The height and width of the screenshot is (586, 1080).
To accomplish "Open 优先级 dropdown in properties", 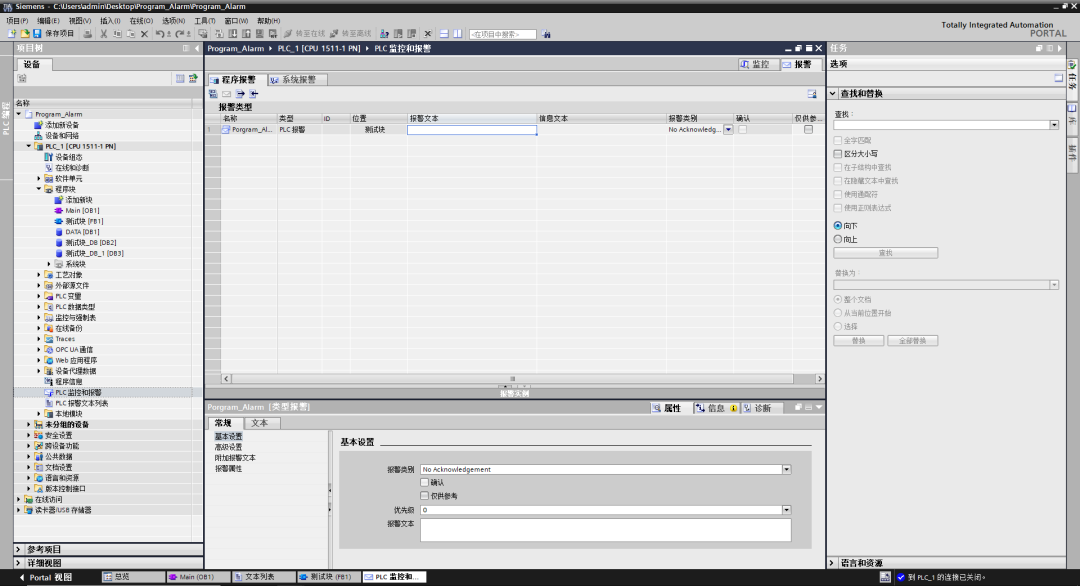I will [x=787, y=510].
